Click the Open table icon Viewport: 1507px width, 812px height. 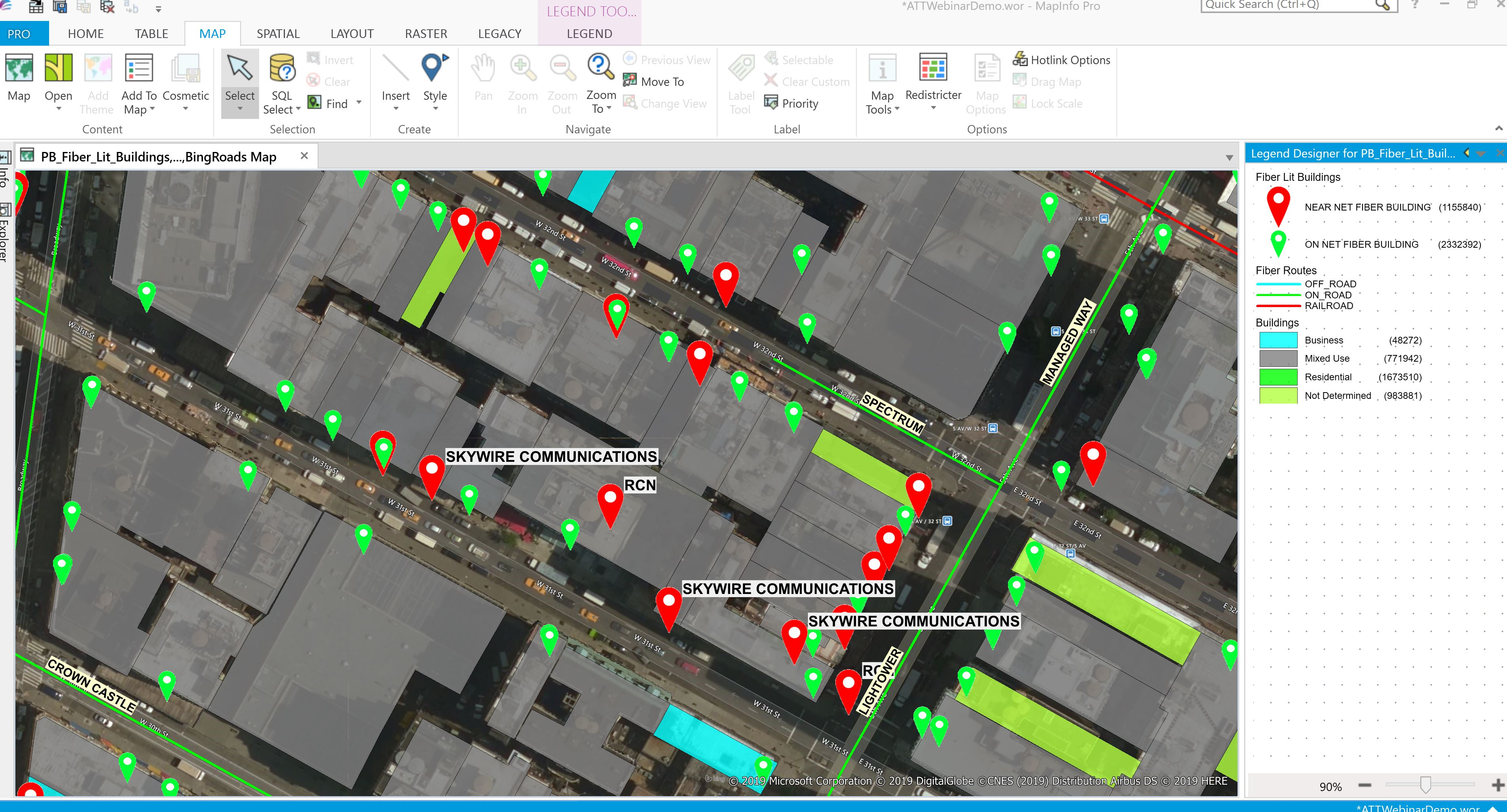[59, 68]
